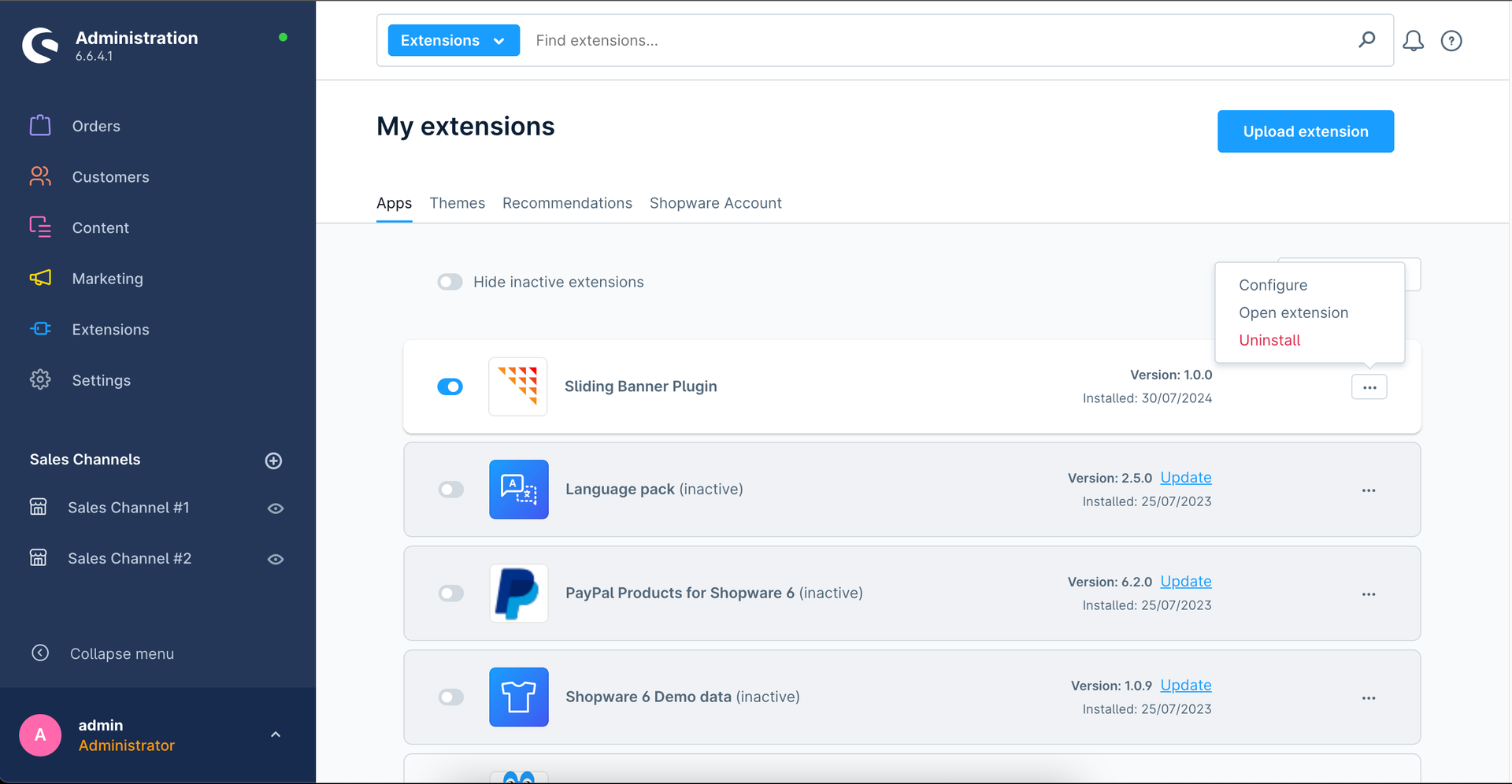Viewport: 1512px width, 784px height.
Task: Activate the Language pack toggle
Action: (x=450, y=490)
